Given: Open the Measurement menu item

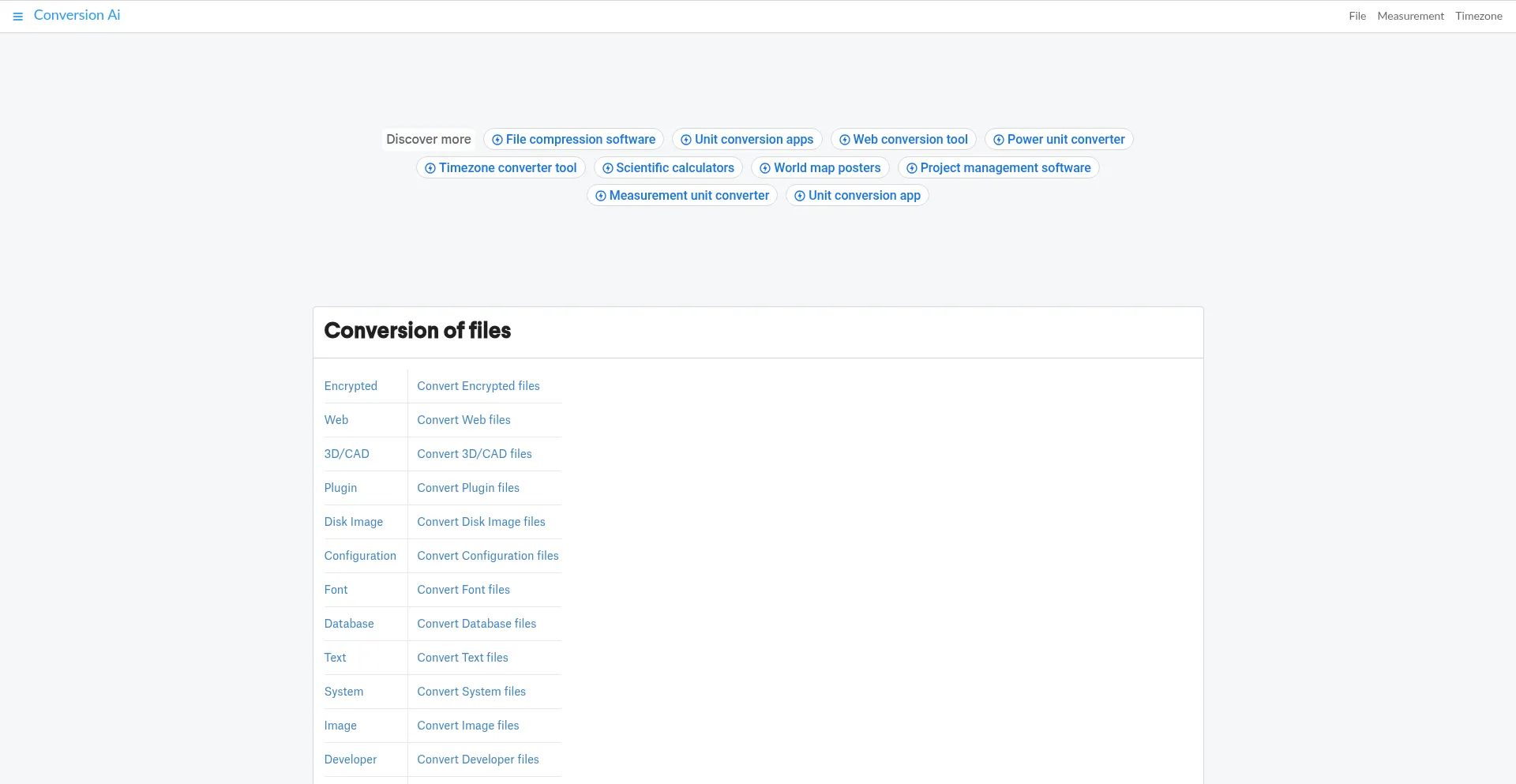Looking at the screenshot, I should click(1410, 16).
